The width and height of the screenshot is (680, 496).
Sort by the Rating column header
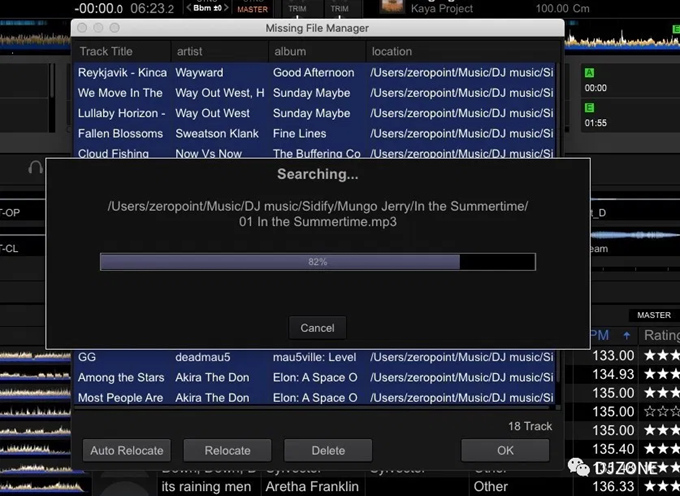click(661, 335)
